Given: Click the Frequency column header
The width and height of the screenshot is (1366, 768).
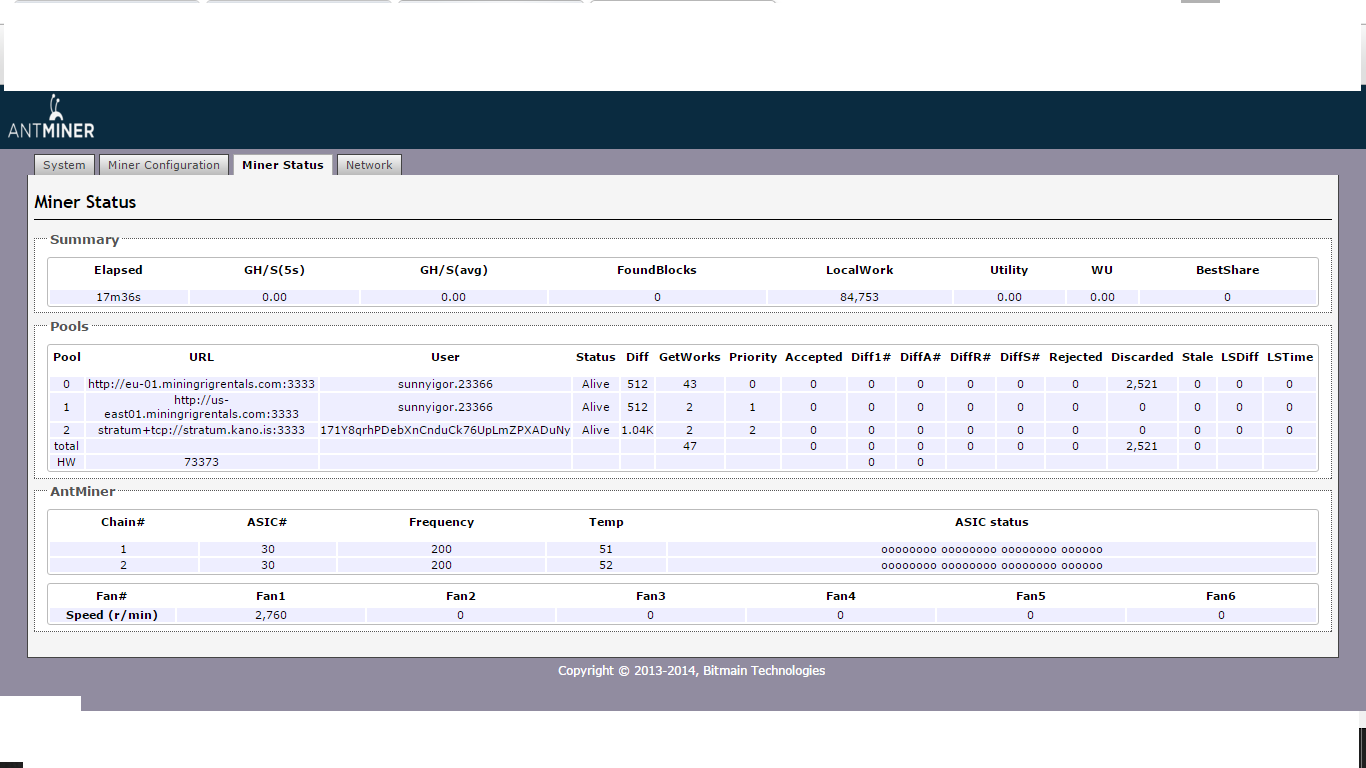Looking at the screenshot, I should [x=441, y=522].
